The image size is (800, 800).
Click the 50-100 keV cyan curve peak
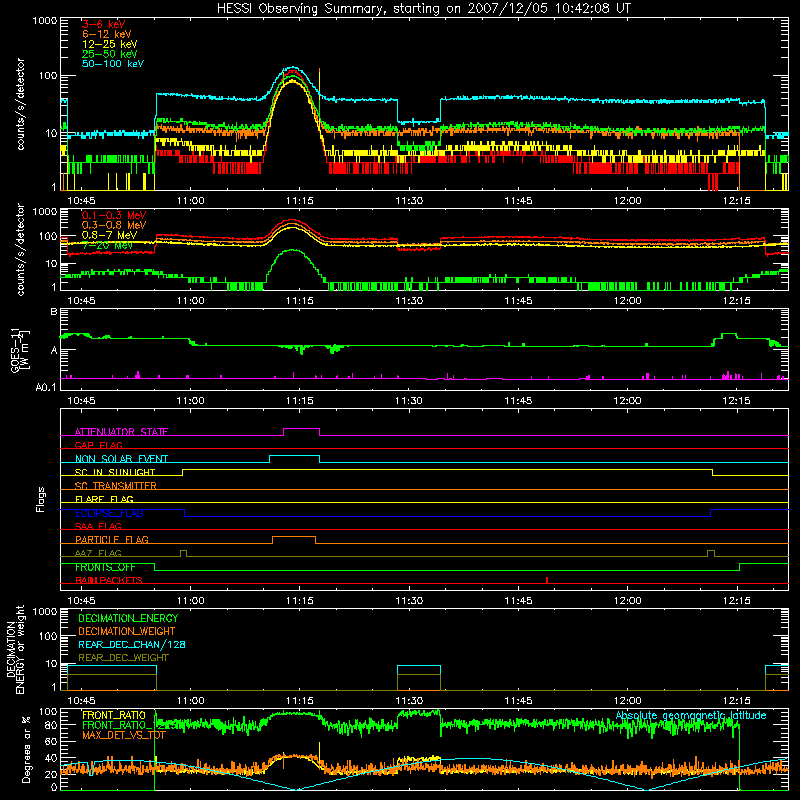coord(292,67)
